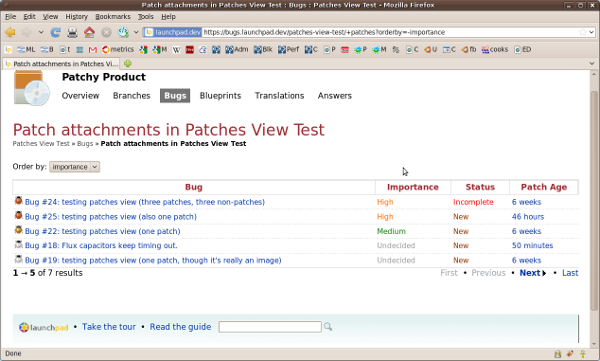
Task: Open the Bookmarks menu
Action: [x=113, y=16]
